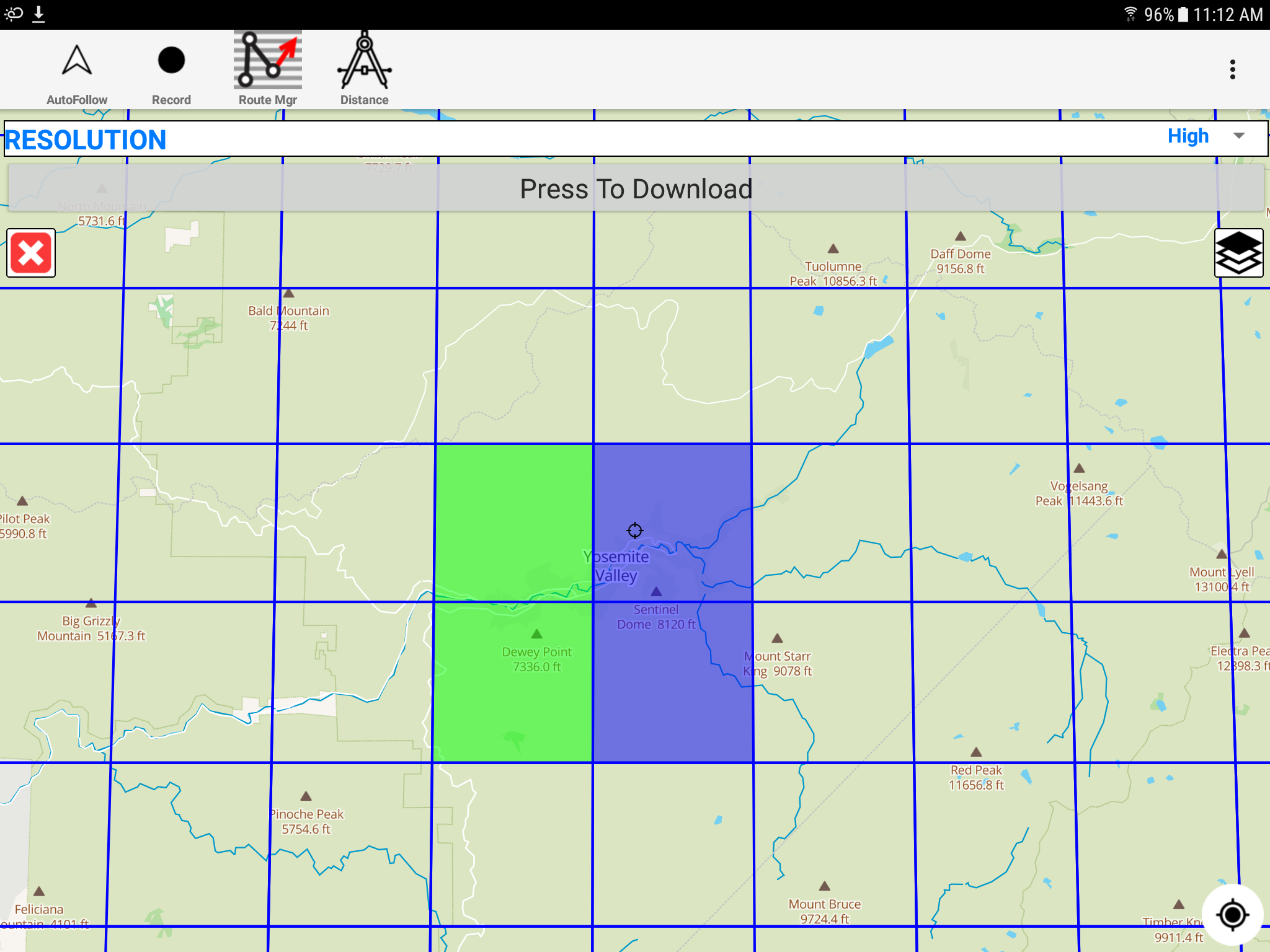Click the Pilot Peak triangle marker
The image size is (1270, 952).
point(22,501)
